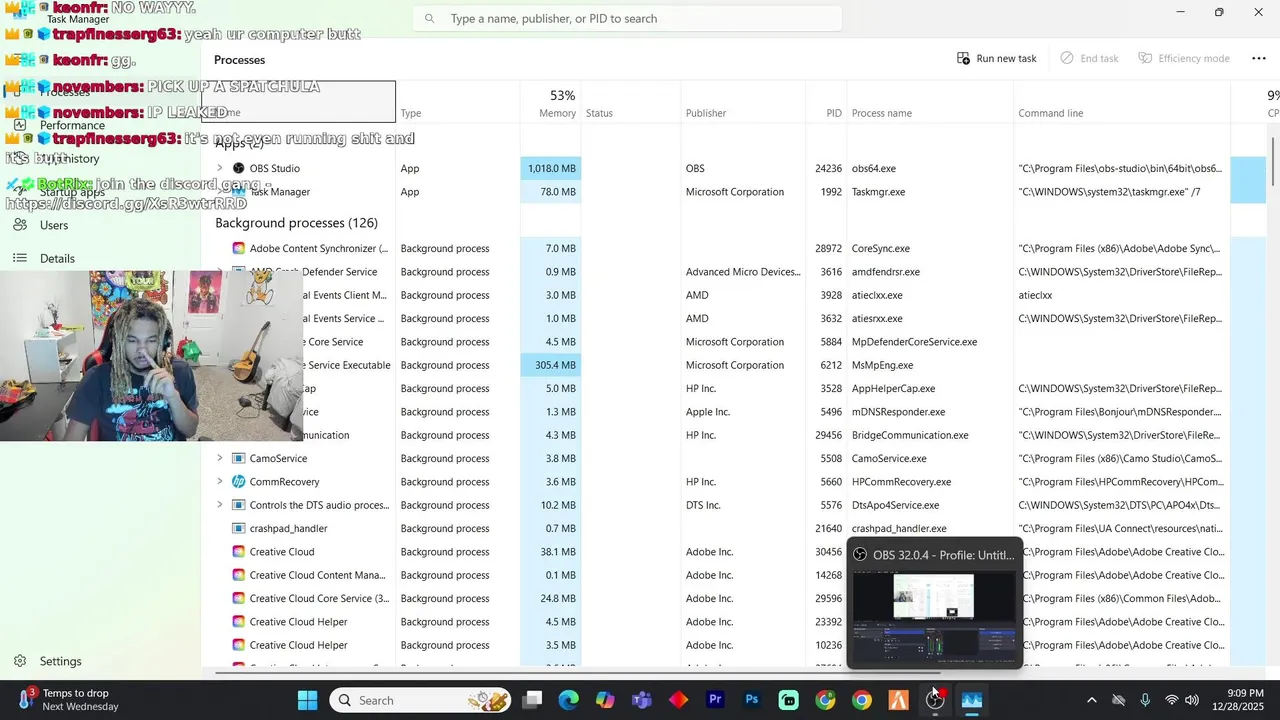Sort by the Command line column header

[x=1121, y=104]
